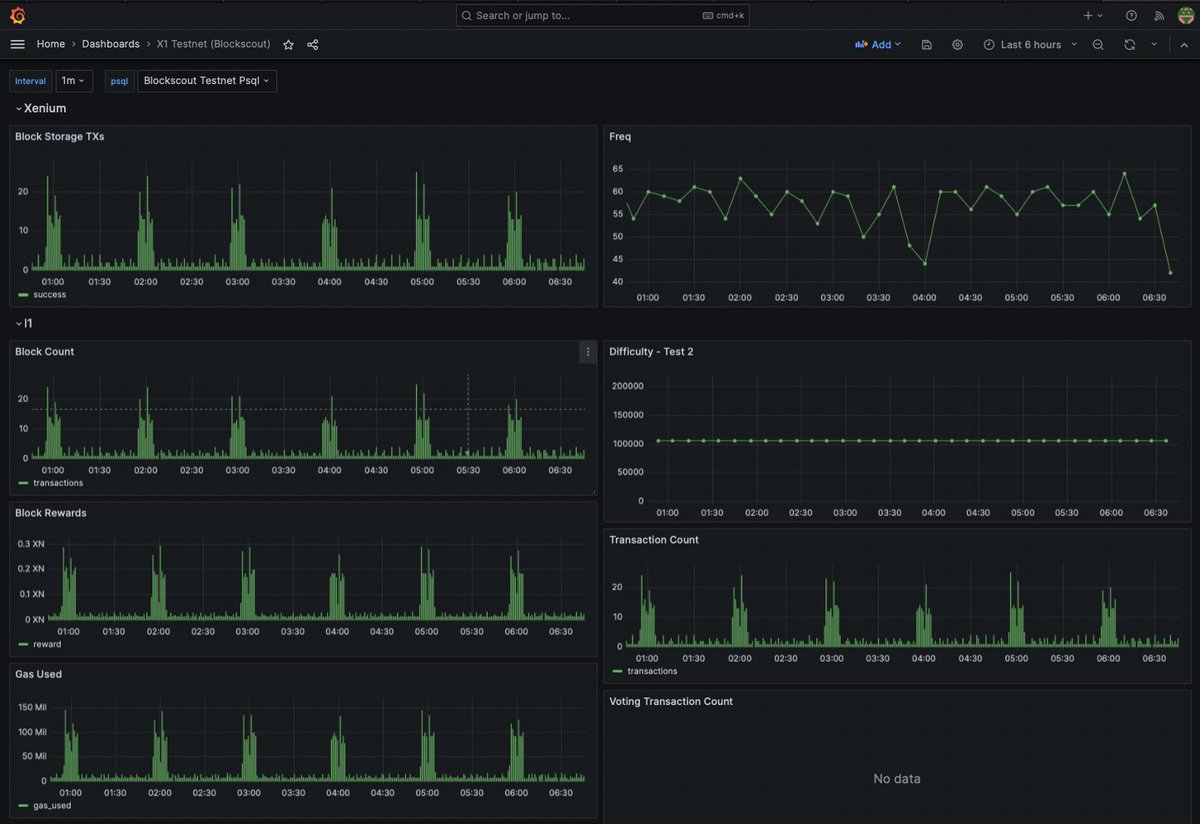Screen dimensions: 1200x824
Task: Click the clock icon in time picker
Action: (x=989, y=45)
